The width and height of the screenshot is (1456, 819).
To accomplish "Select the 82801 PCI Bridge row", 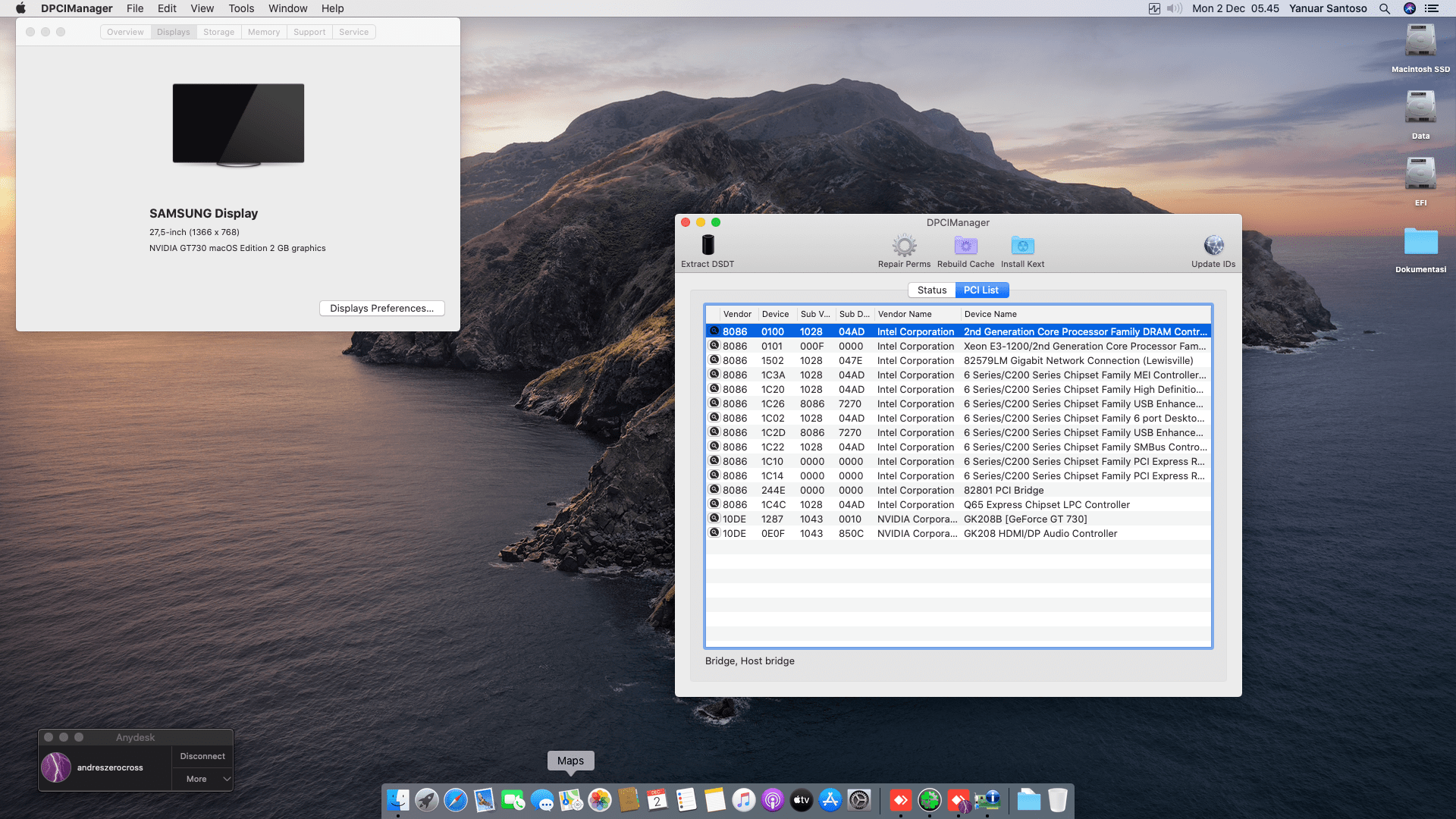I will tap(959, 490).
